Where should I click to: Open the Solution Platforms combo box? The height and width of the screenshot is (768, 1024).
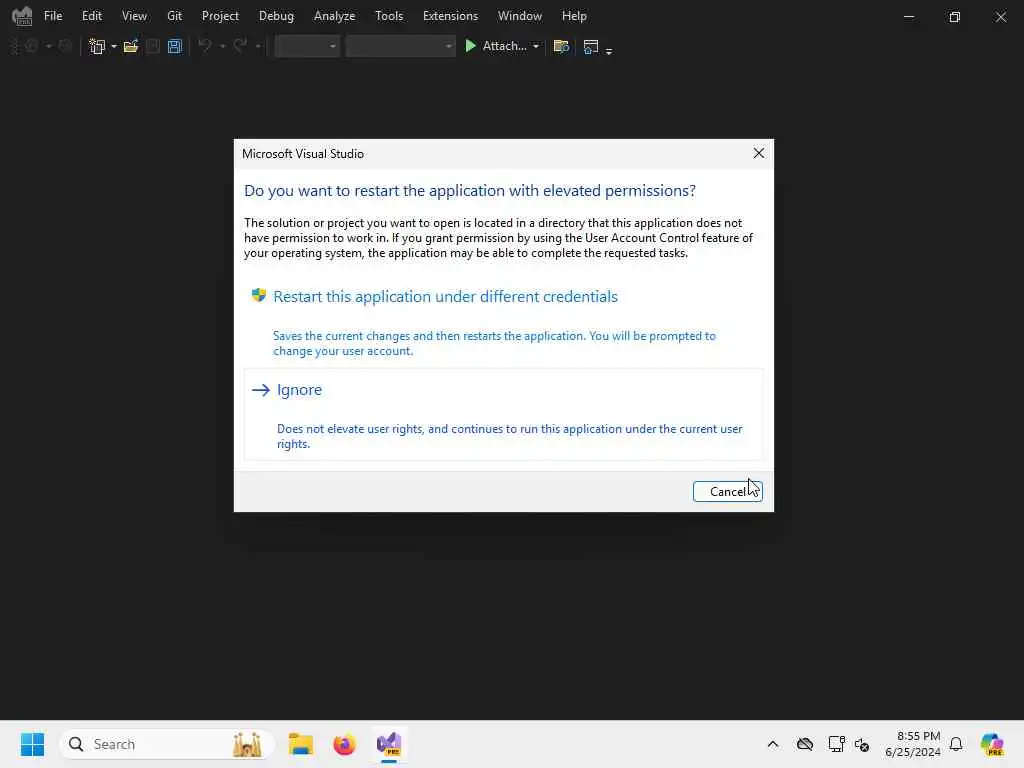pyautogui.click(x=400, y=46)
